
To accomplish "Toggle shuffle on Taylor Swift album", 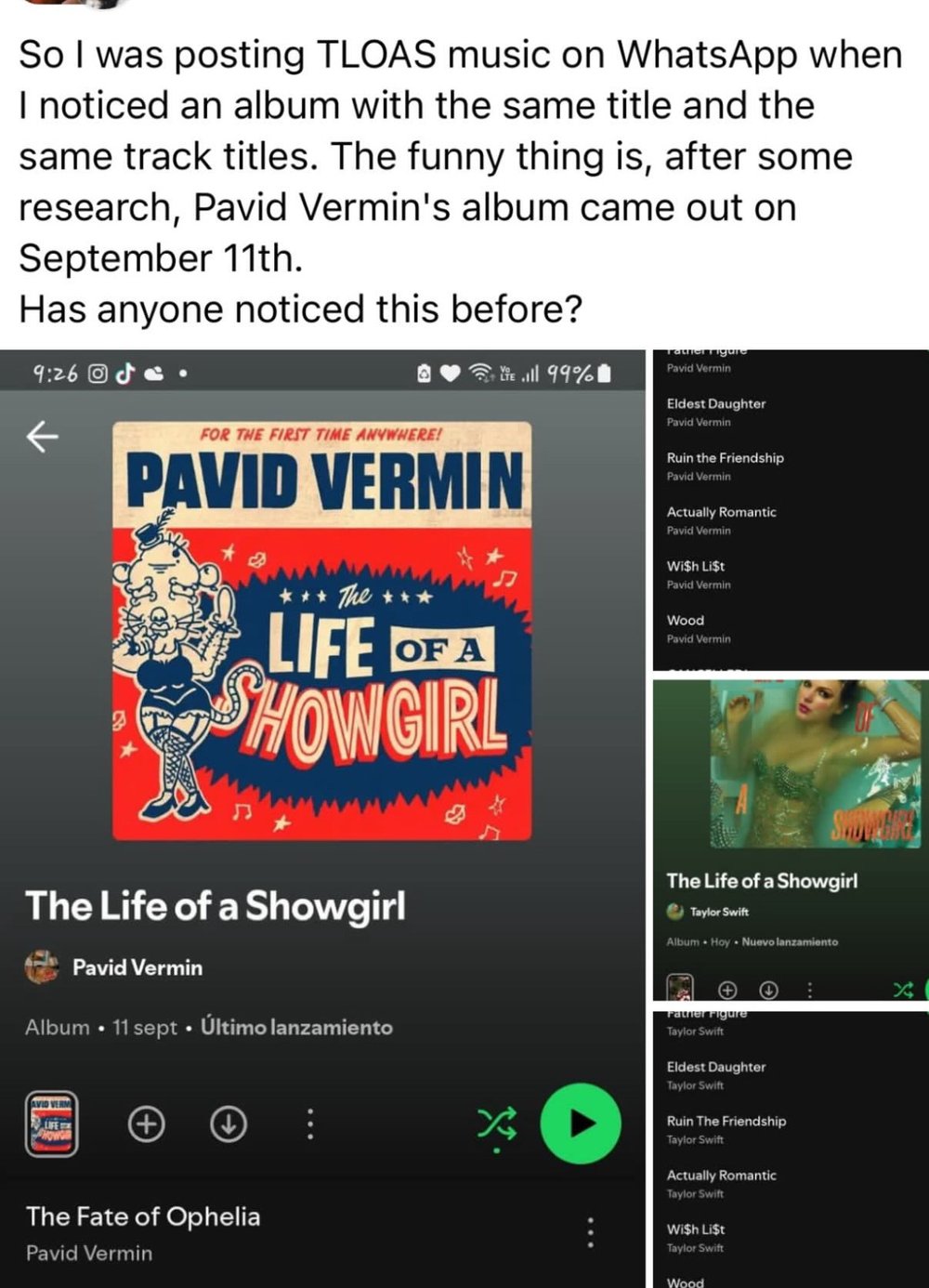I will click(x=903, y=990).
